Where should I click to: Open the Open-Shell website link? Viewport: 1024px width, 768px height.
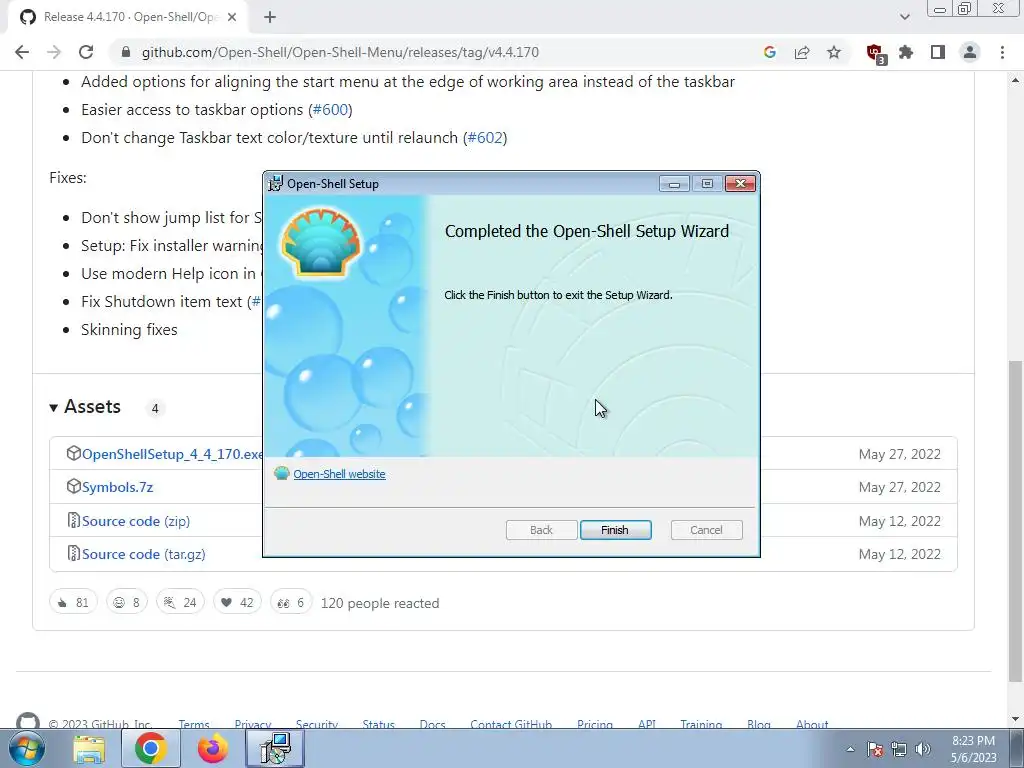tap(339, 474)
